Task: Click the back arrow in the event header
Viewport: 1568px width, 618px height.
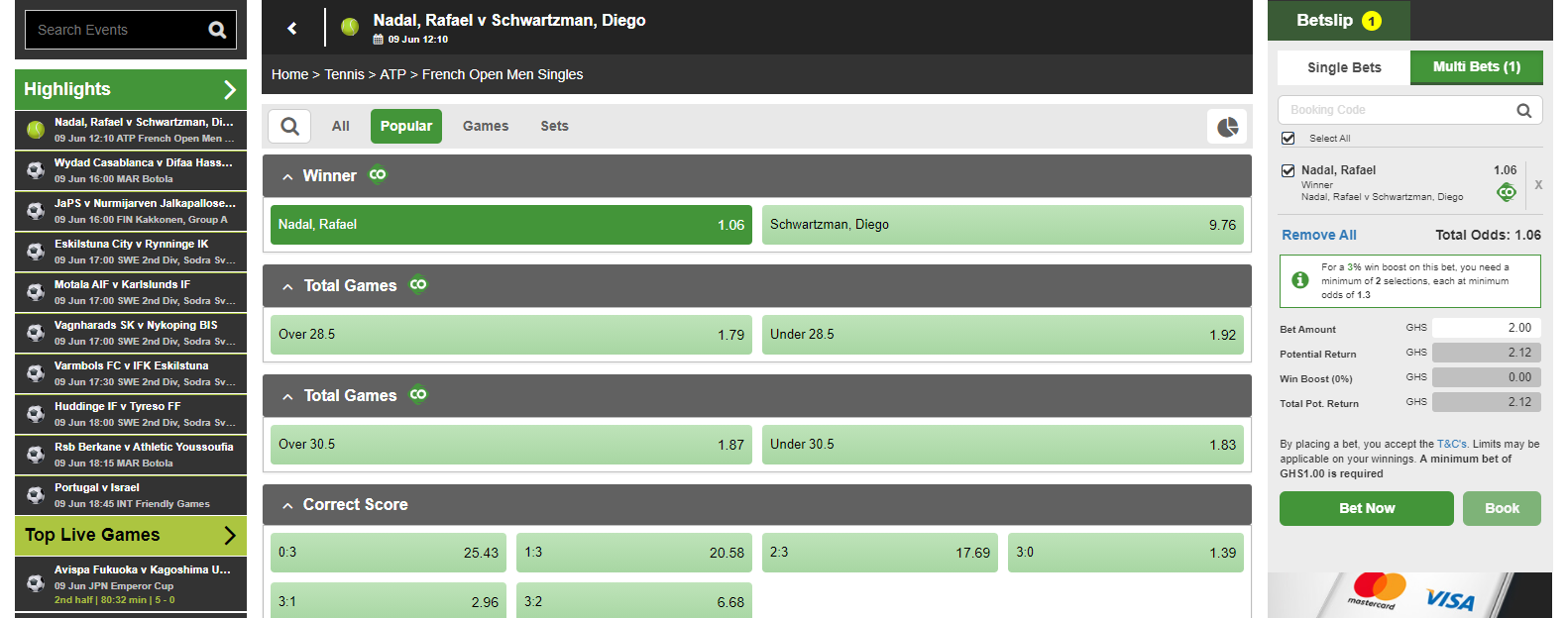Action: point(292,28)
